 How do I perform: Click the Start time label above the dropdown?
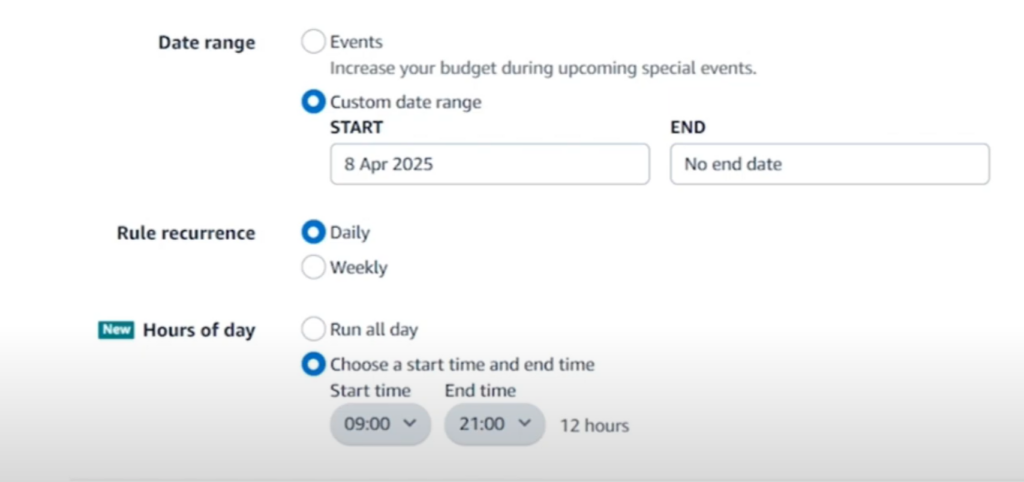(x=370, y=390)
